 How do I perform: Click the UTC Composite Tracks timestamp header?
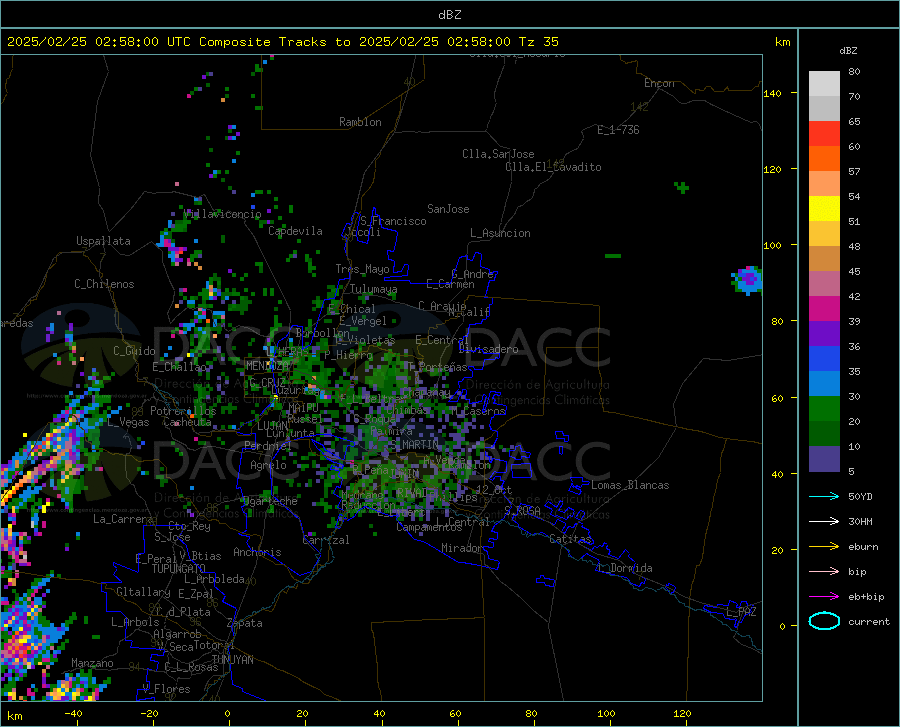point(282,42)
